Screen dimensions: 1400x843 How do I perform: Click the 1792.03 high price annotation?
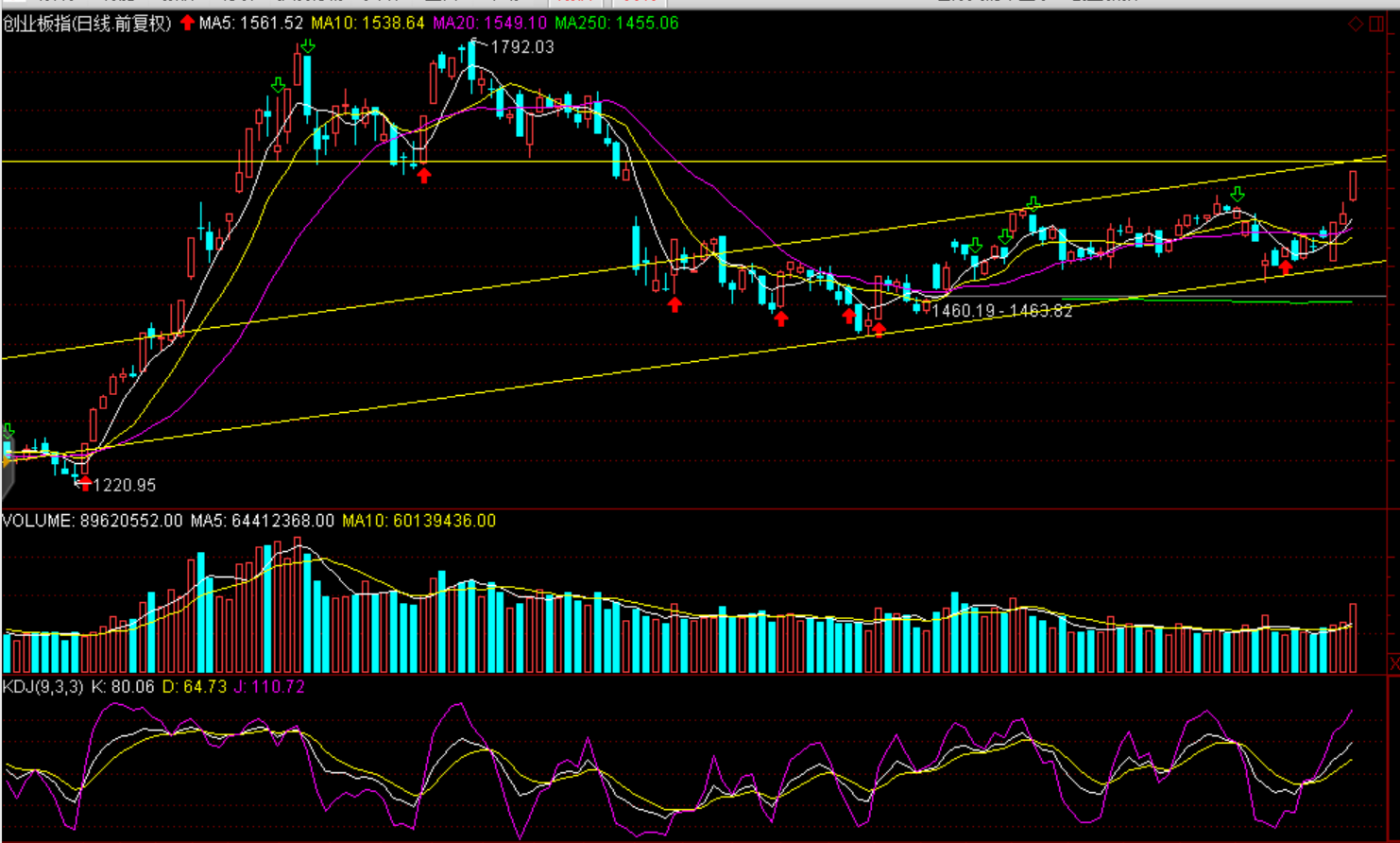521,47
